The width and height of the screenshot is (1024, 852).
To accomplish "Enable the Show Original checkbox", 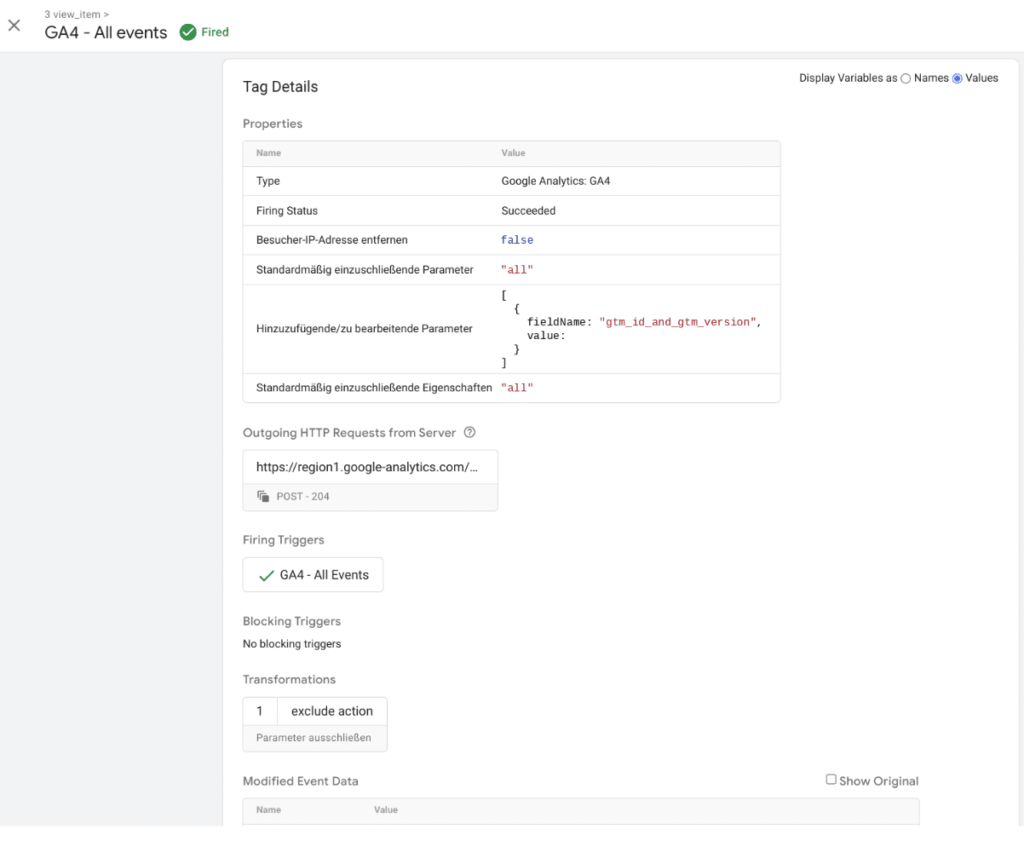I will click(x=831, y=780).
